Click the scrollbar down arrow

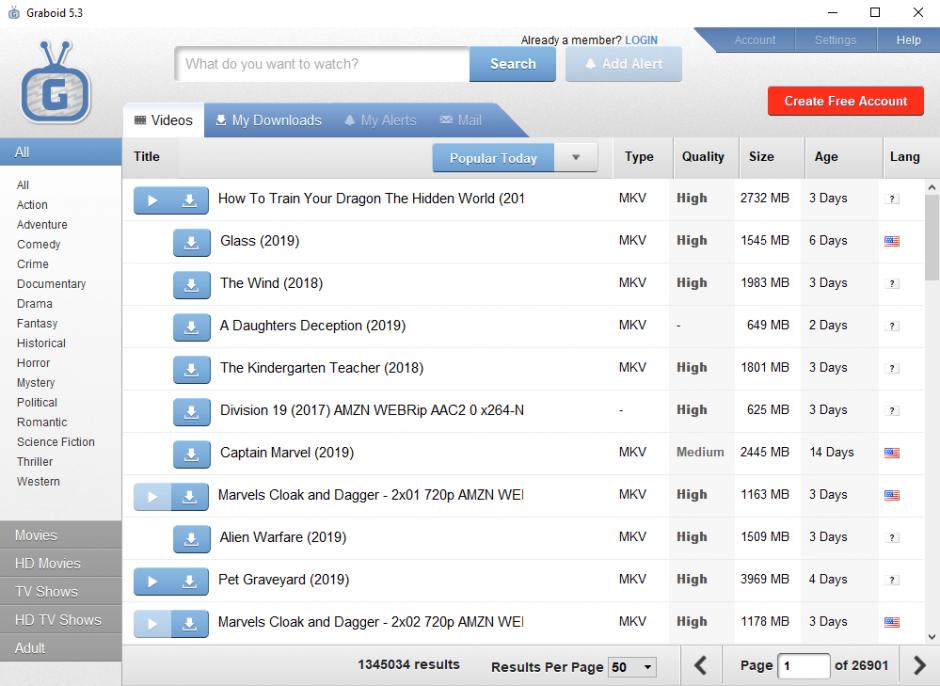point(932,637)
